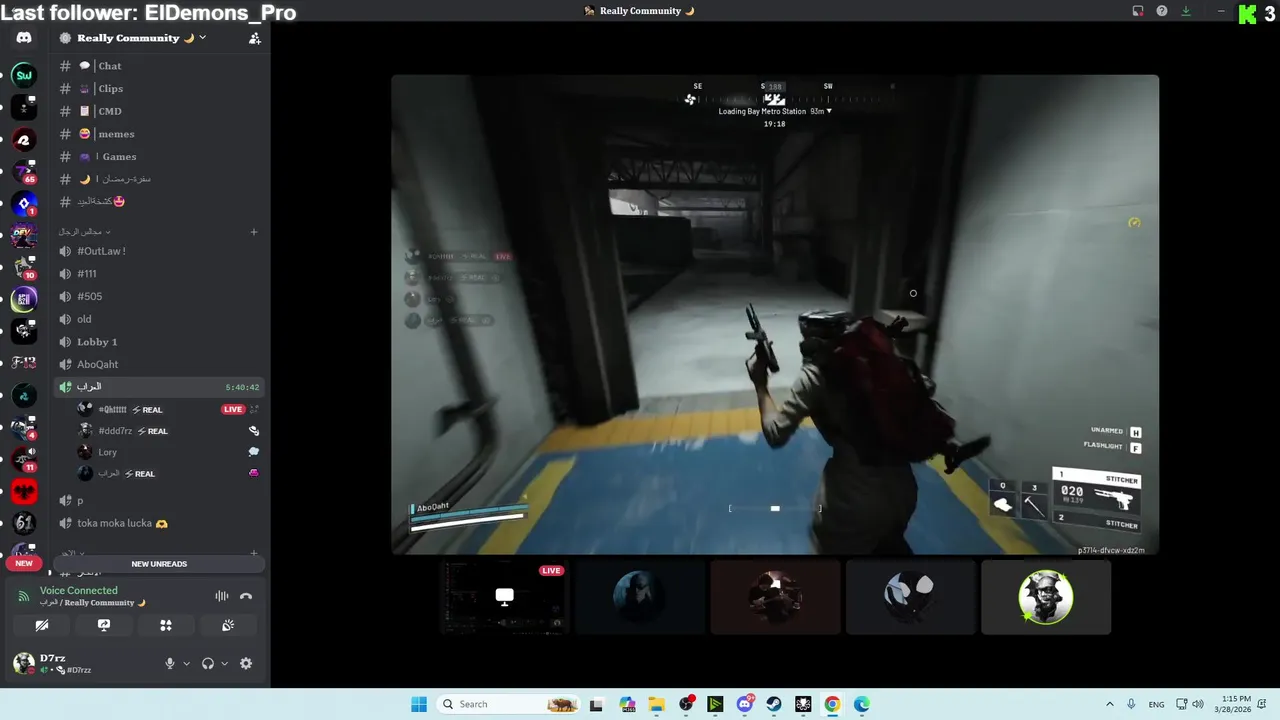The width and height of the screenshot is (1280, 720).
Task: Select voice member Lory
Action: pos(168,452)
